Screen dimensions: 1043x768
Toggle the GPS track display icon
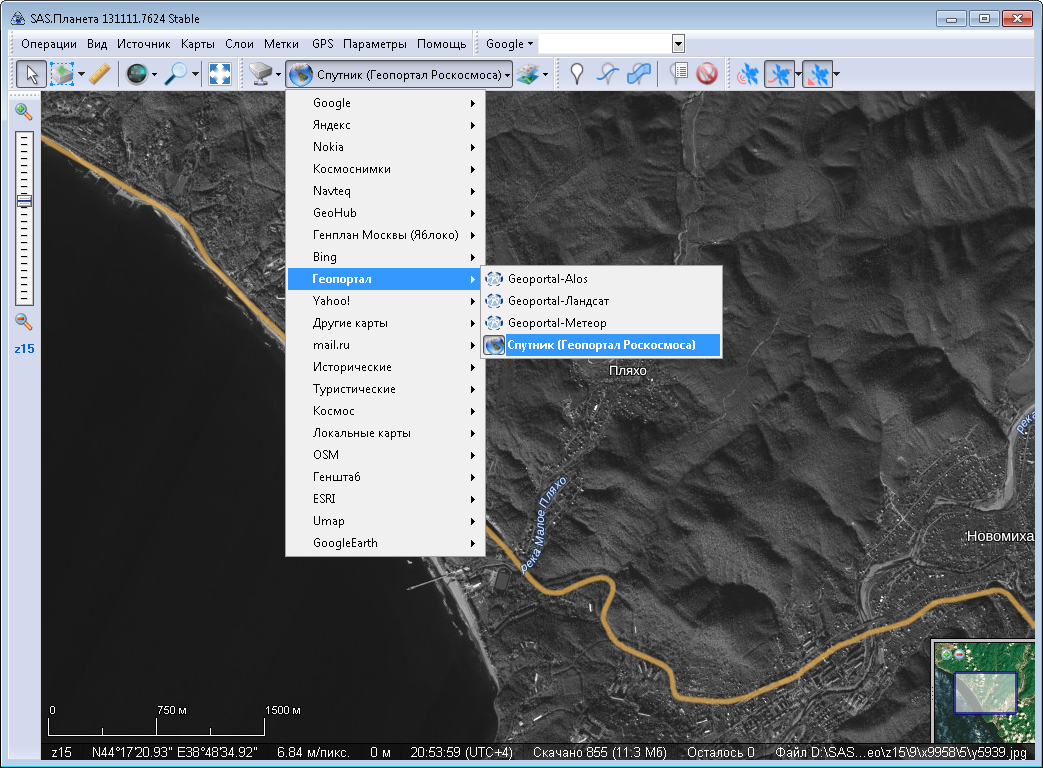(x=780, y=74)
